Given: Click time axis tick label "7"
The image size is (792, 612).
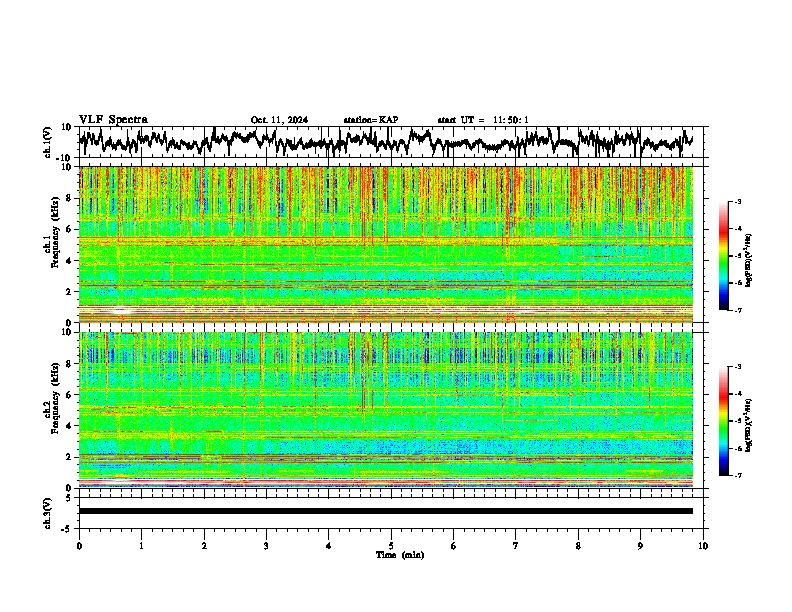Looking at the screenshot, I should [516, 546].
